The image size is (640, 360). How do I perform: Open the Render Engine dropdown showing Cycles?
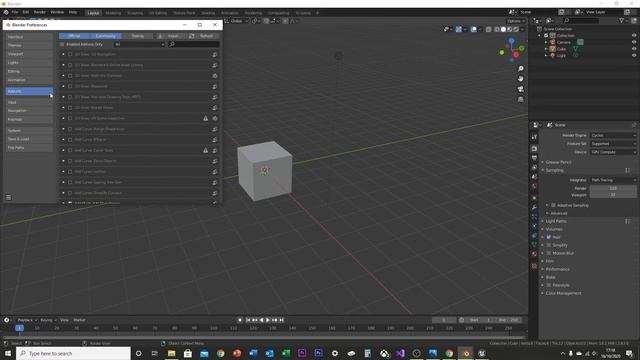tap(613, 135)
